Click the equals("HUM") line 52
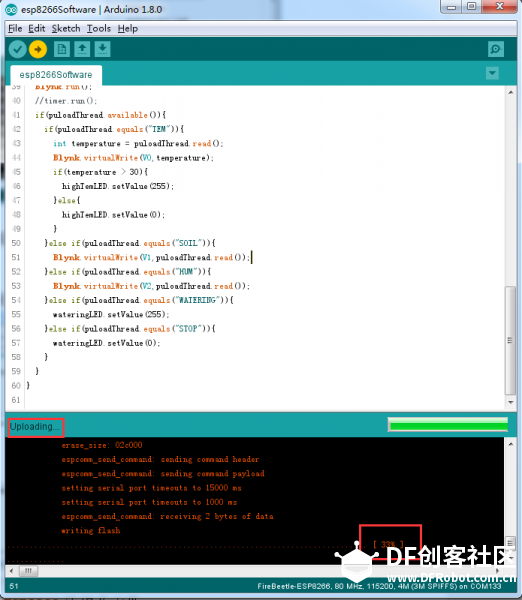Image resolution: width=522 pixels, height=600 pixels. (128, 272)
